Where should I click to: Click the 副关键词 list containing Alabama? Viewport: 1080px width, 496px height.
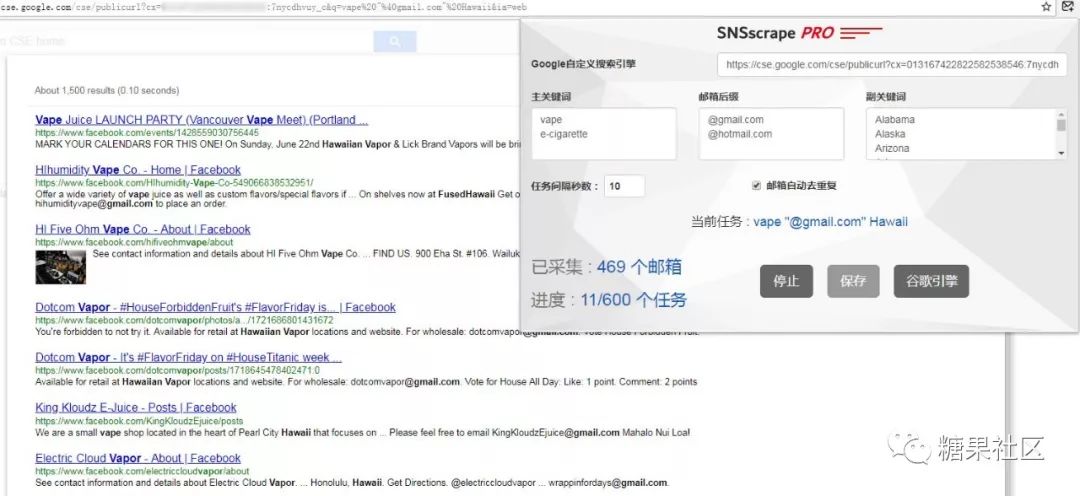coord(966,134)
